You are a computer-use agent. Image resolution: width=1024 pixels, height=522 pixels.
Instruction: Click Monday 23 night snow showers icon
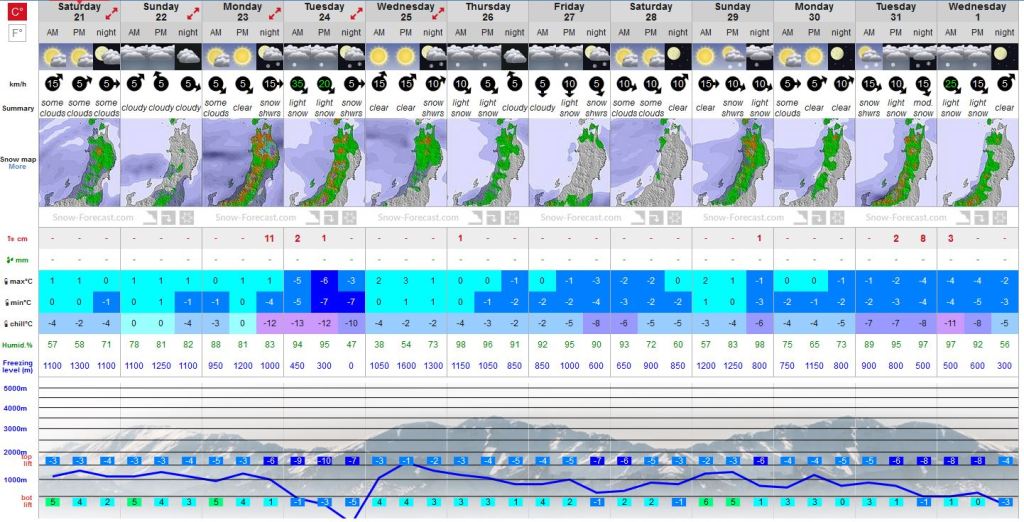tap(270, 56)
